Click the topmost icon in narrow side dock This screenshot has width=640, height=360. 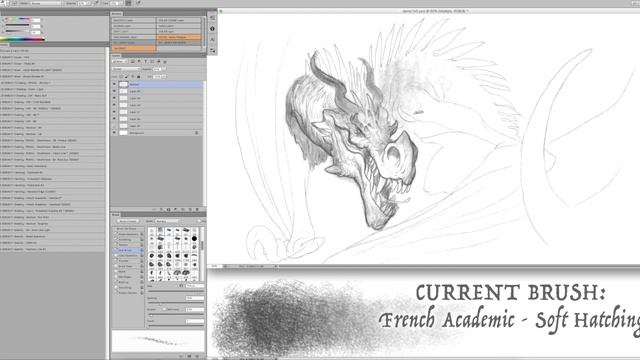(x=212, y=18)
